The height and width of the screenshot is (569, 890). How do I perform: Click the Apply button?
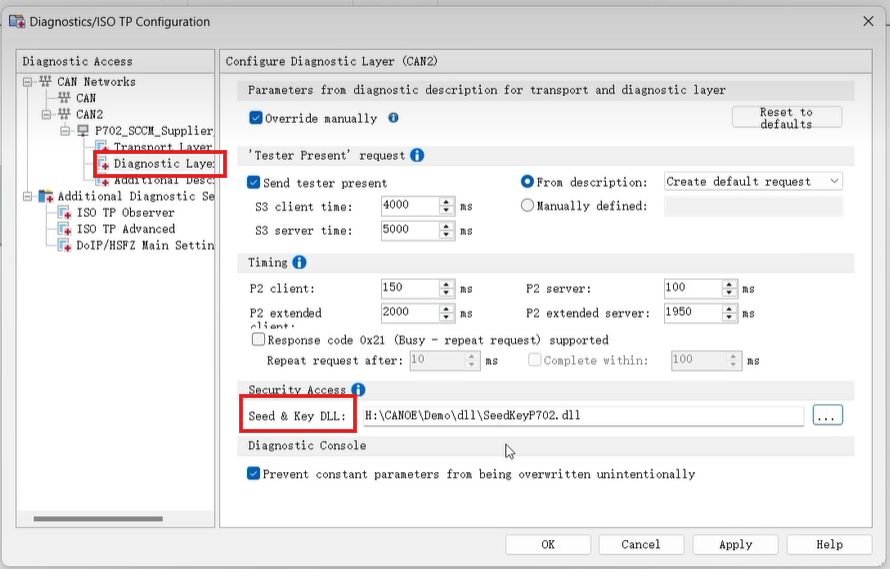coord(736,545)
